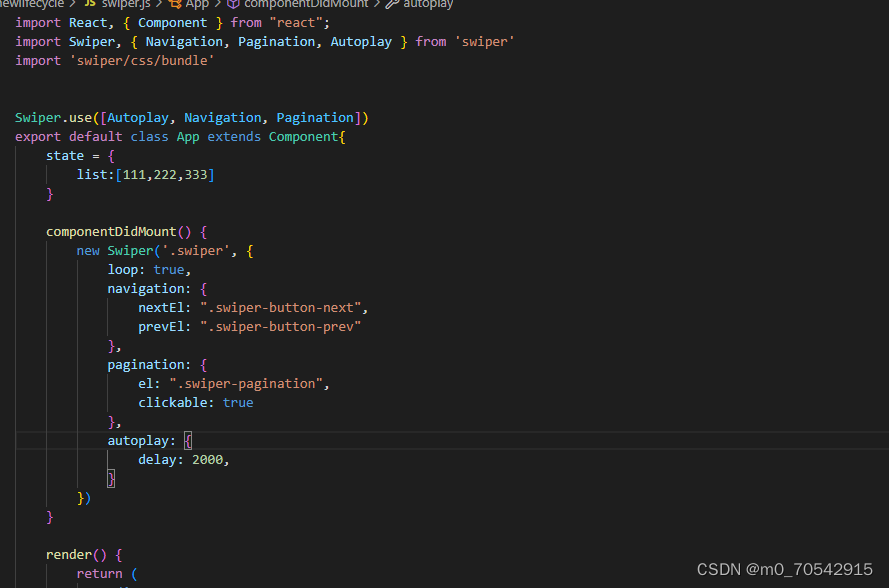Click the JS file icon beside swiper.js breadcrumb
Viewport: 889px width, 588px height.
click(88, 5)
